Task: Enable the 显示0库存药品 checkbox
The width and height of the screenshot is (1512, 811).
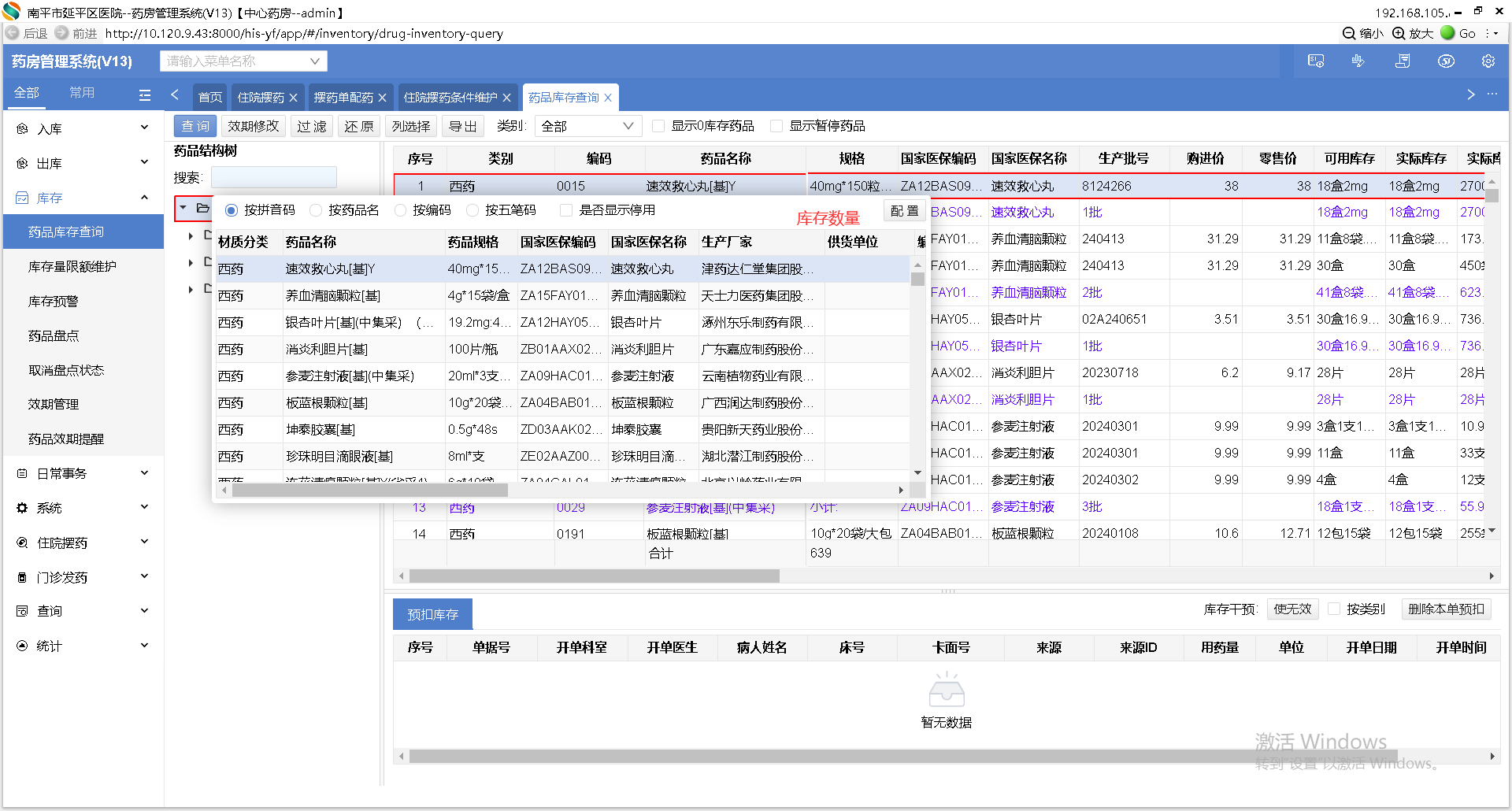Action: [x=658, y=126]
